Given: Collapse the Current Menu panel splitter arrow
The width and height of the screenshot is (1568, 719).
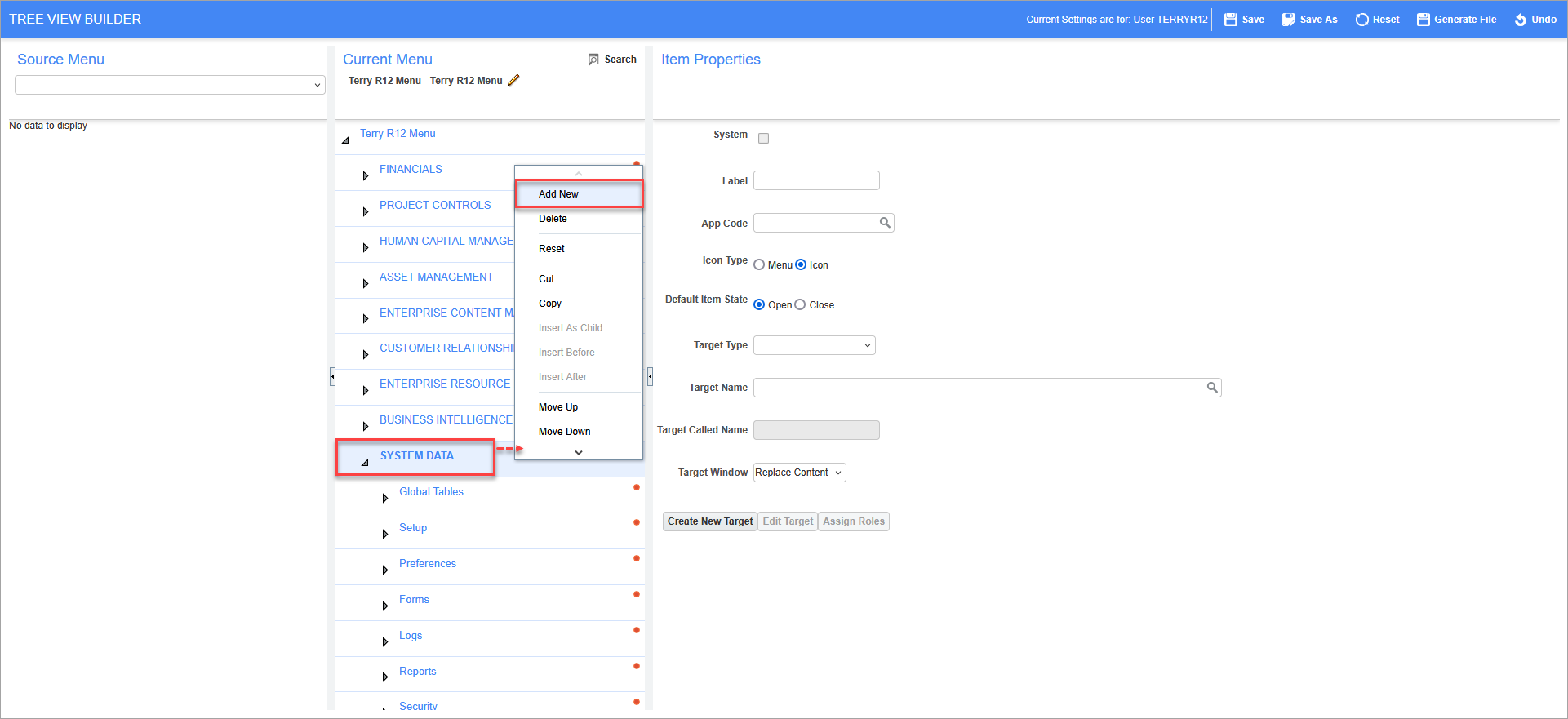Looking at the screenshot, I should pos(650,376).
